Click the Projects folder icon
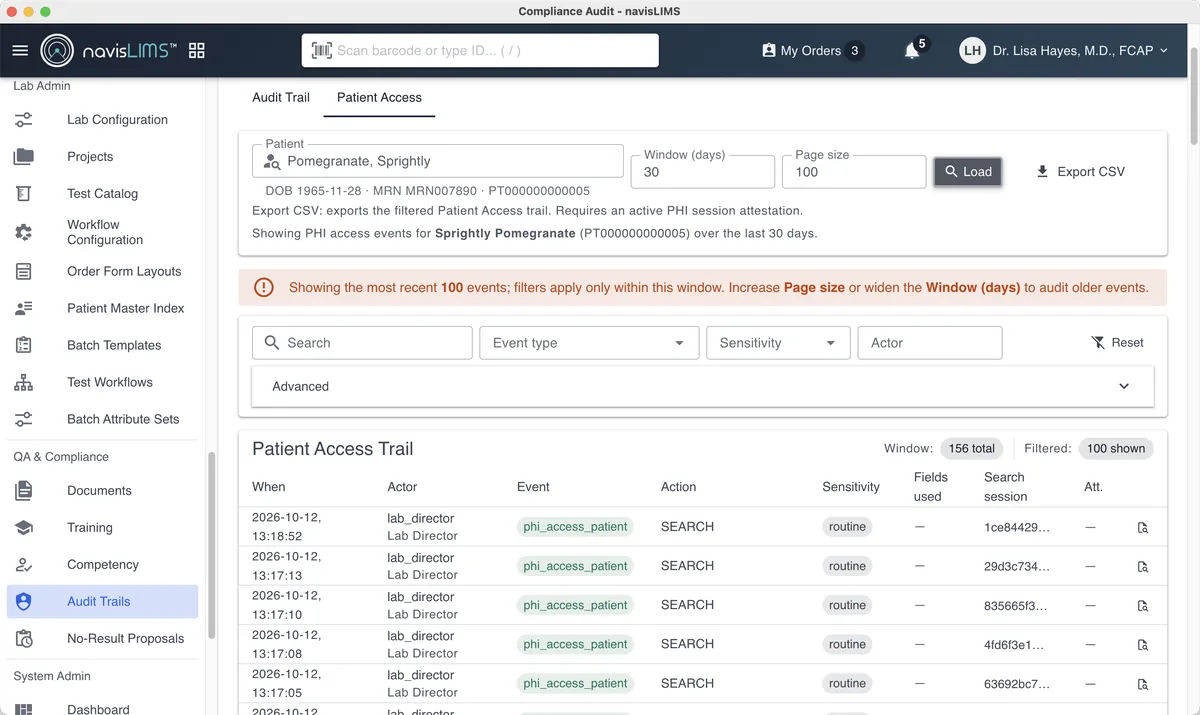The width and height of the screenshot is (1200, 715). pos(24,157)
